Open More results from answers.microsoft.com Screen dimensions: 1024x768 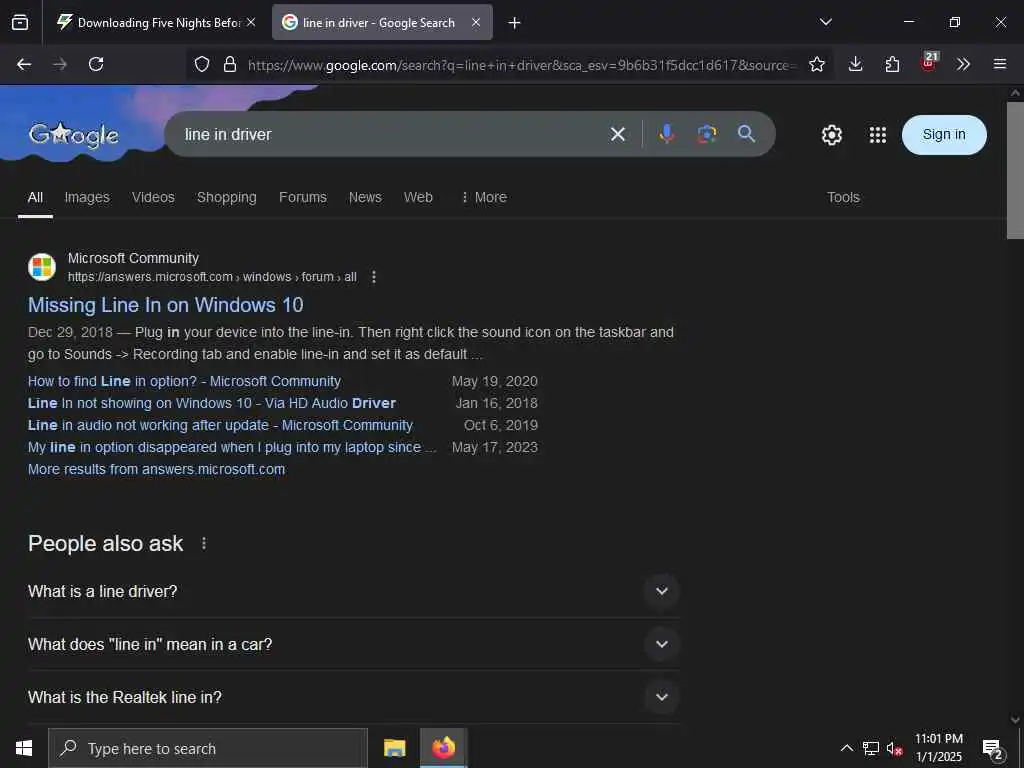[156, 470]
